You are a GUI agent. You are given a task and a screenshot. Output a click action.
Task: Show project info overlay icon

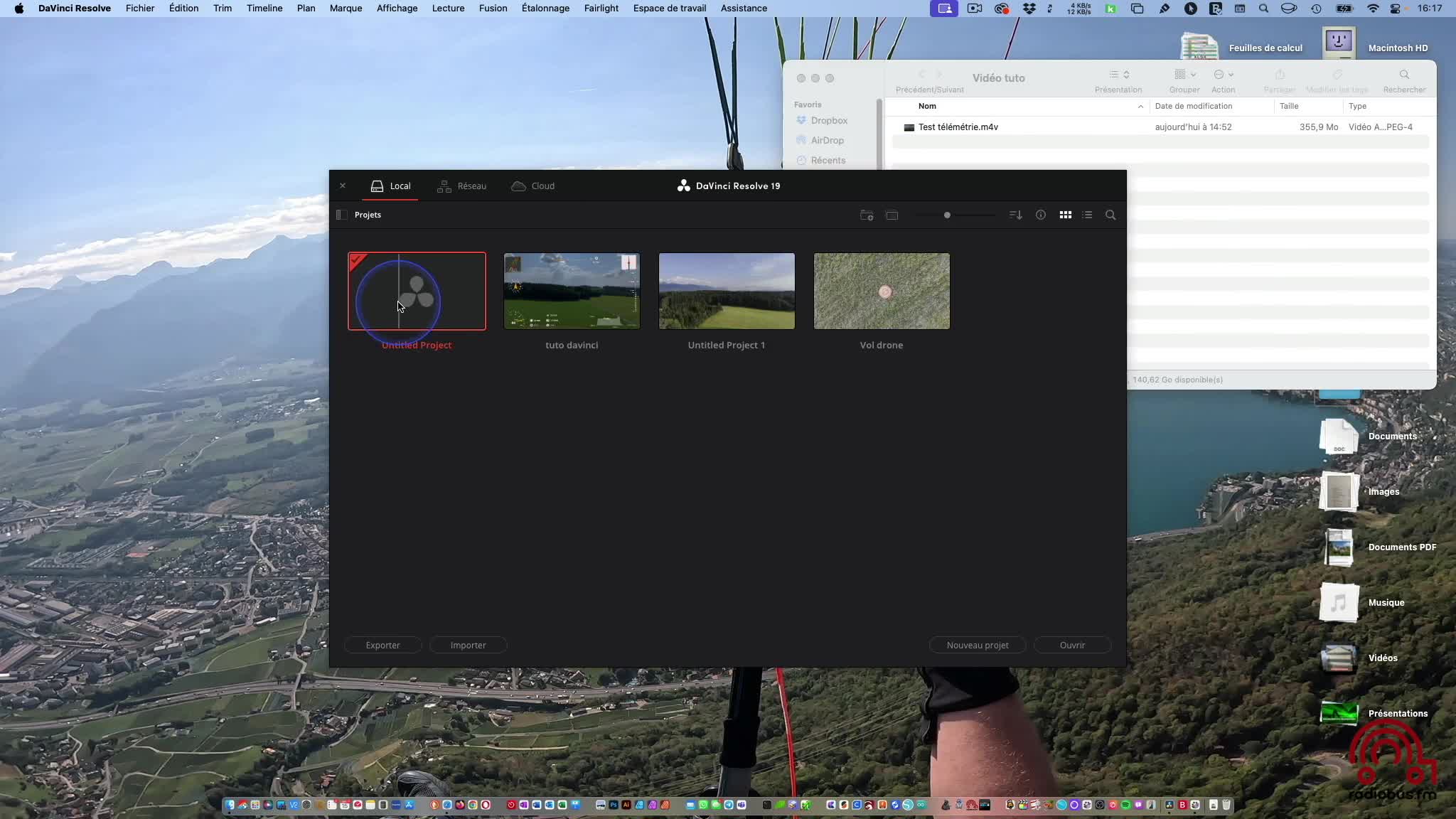(1040, 215)
